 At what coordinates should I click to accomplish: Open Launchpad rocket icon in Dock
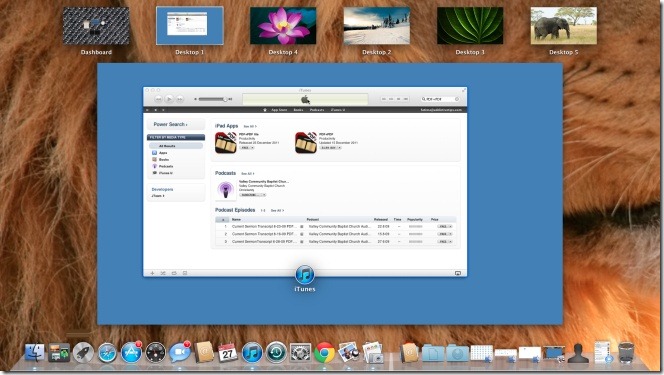(83, 352)
